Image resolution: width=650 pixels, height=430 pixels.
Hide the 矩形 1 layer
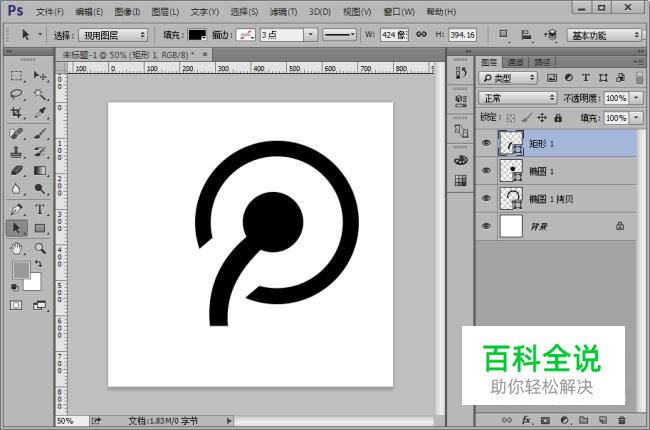tap(486, 143)
